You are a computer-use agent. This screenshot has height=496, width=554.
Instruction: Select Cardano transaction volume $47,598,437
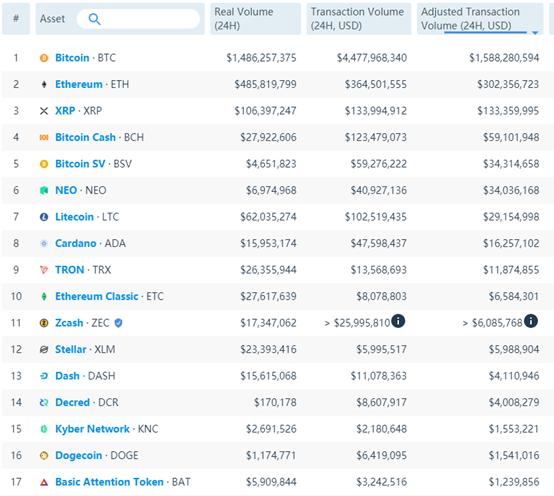(379, 243)
